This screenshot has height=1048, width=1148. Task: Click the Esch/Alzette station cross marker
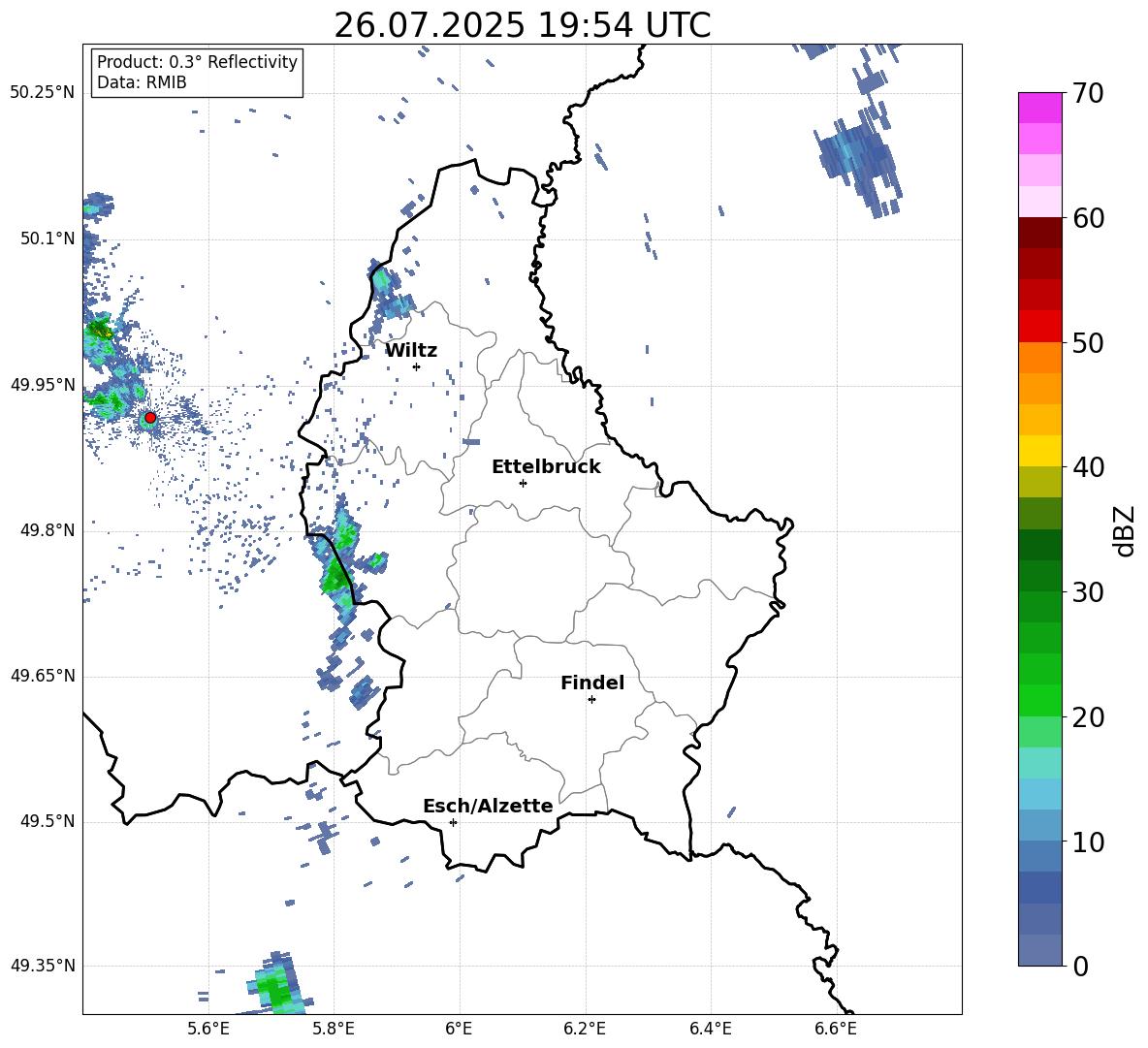coord(453,822)
